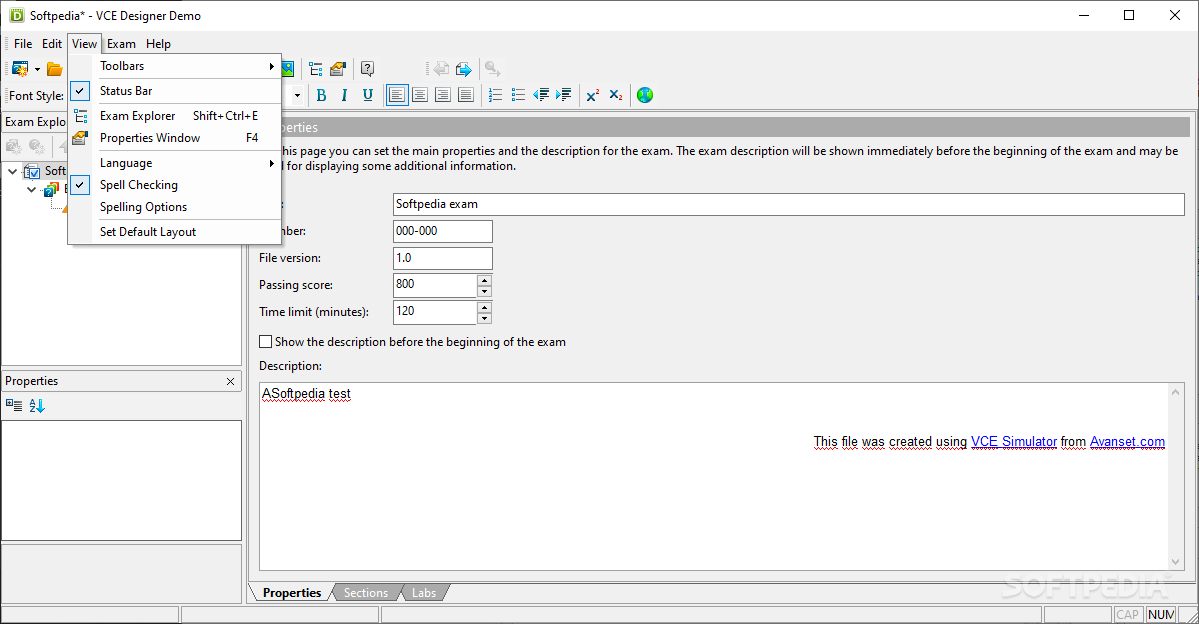This screenshot has width=1199, height=624.
Task: Click the blue forward arrow toolbar icon
Action: coord(463,69)
